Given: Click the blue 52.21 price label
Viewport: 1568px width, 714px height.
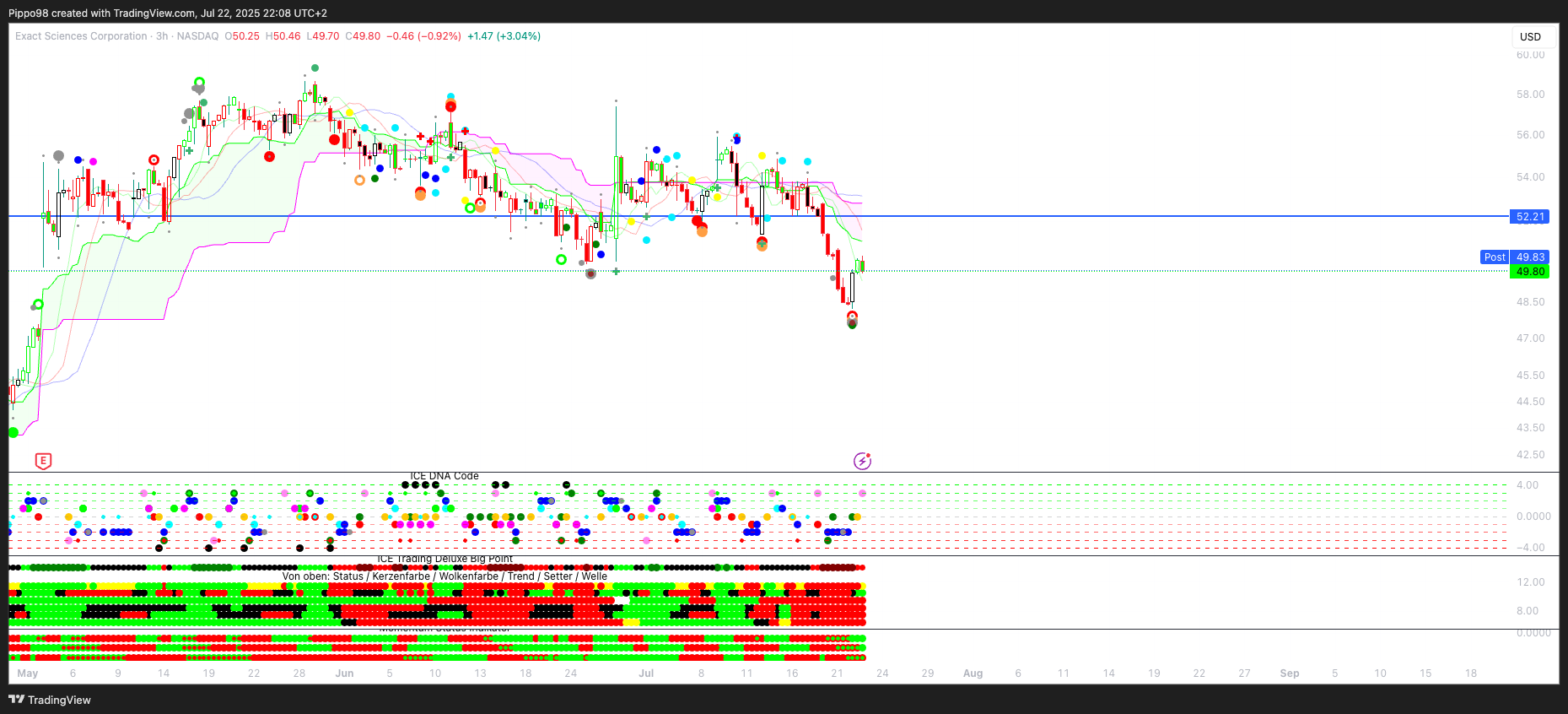Looking at the screenshot, I should pyautogui.click(x=1529, y=217).
